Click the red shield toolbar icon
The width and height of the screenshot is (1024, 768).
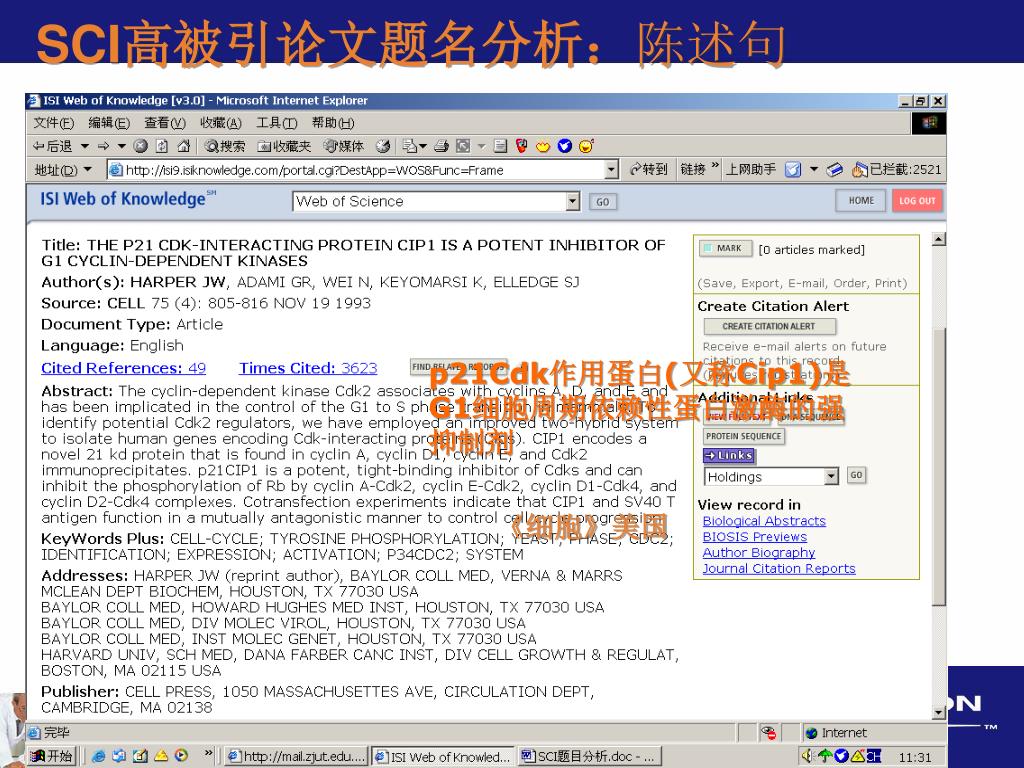(x=522, y=146)
